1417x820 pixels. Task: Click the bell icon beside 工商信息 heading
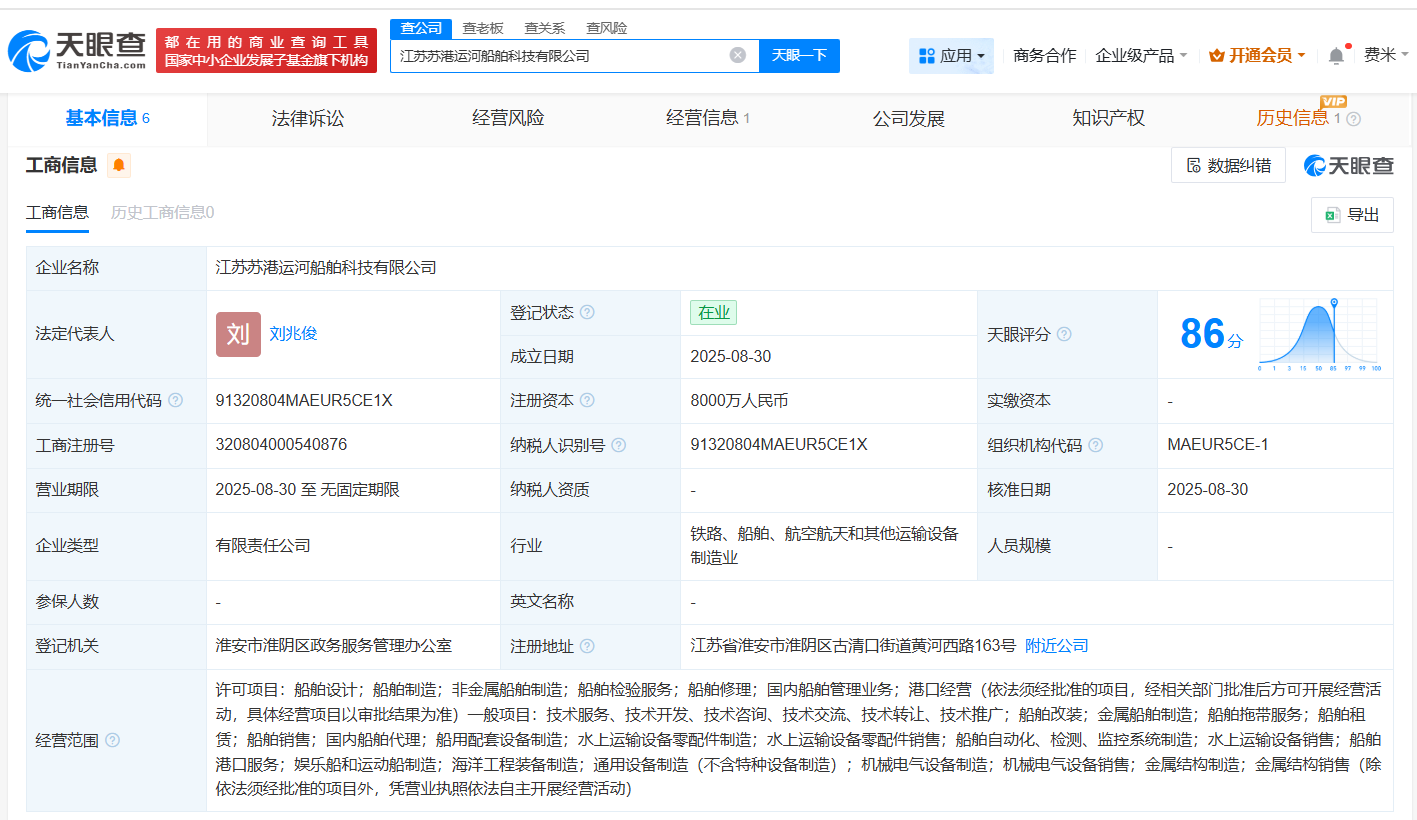119,165
